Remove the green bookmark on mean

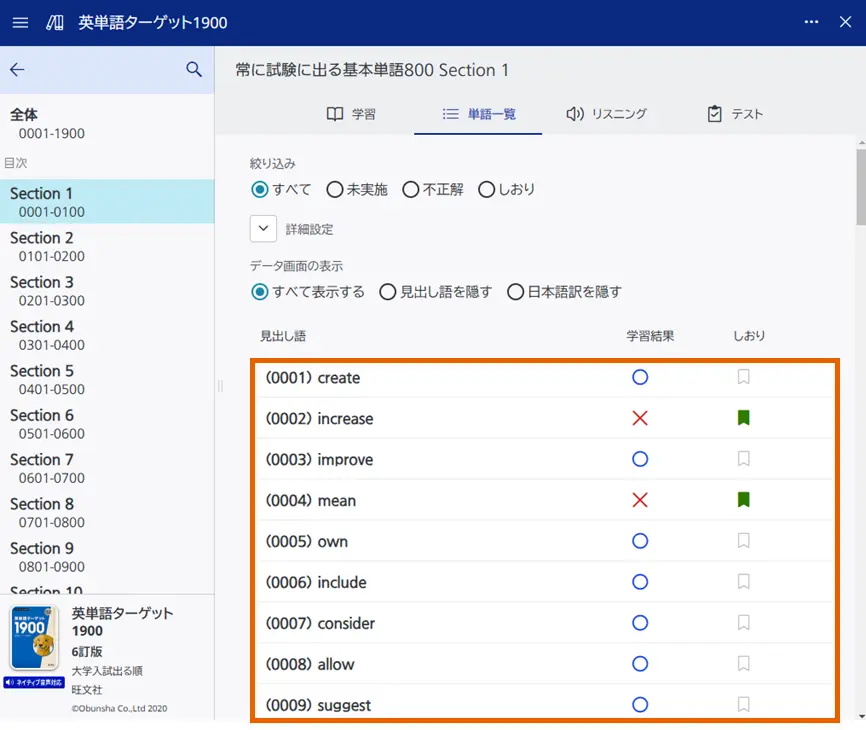(x=743, y=500)
